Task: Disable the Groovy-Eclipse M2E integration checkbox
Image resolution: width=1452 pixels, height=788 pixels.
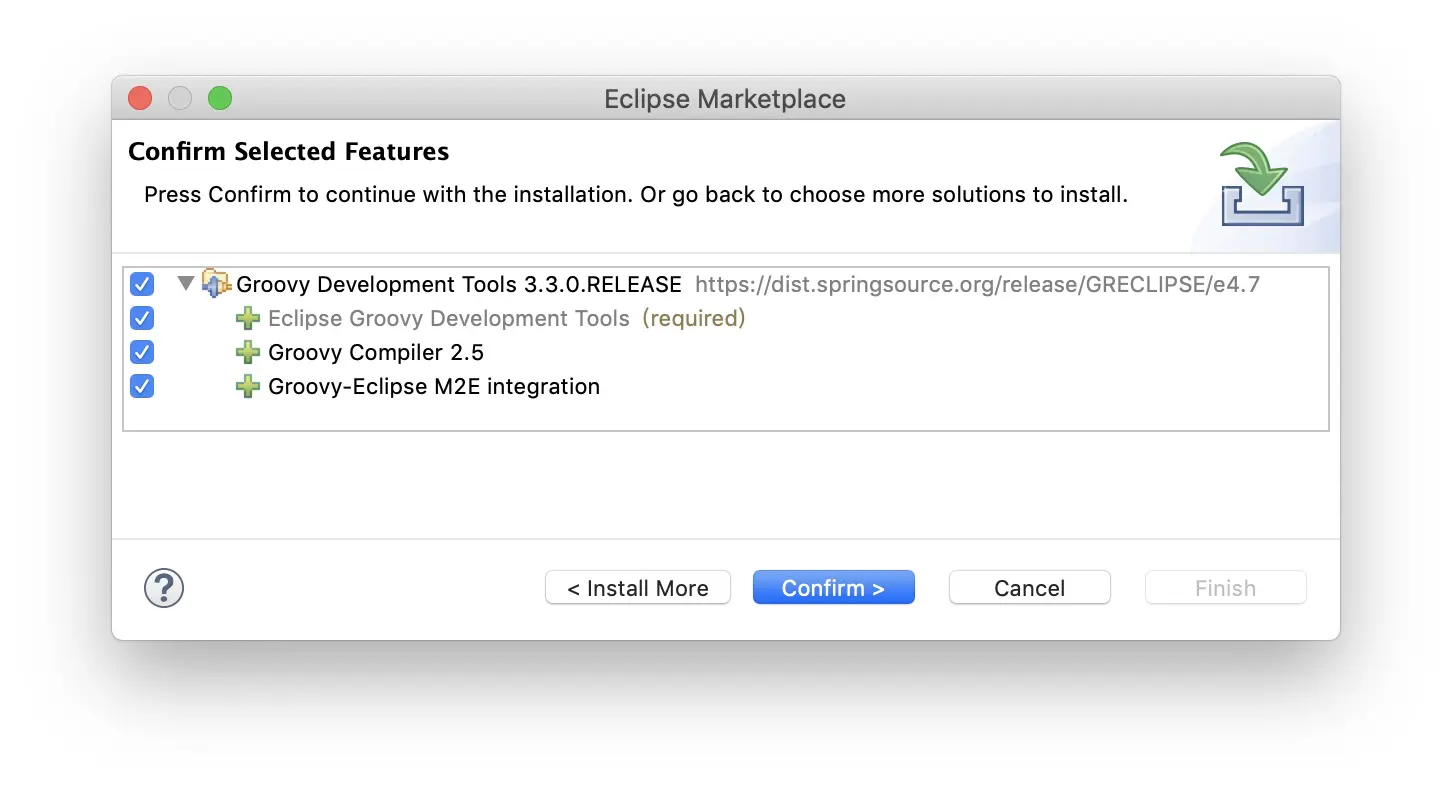Action: tap(142, 387)
